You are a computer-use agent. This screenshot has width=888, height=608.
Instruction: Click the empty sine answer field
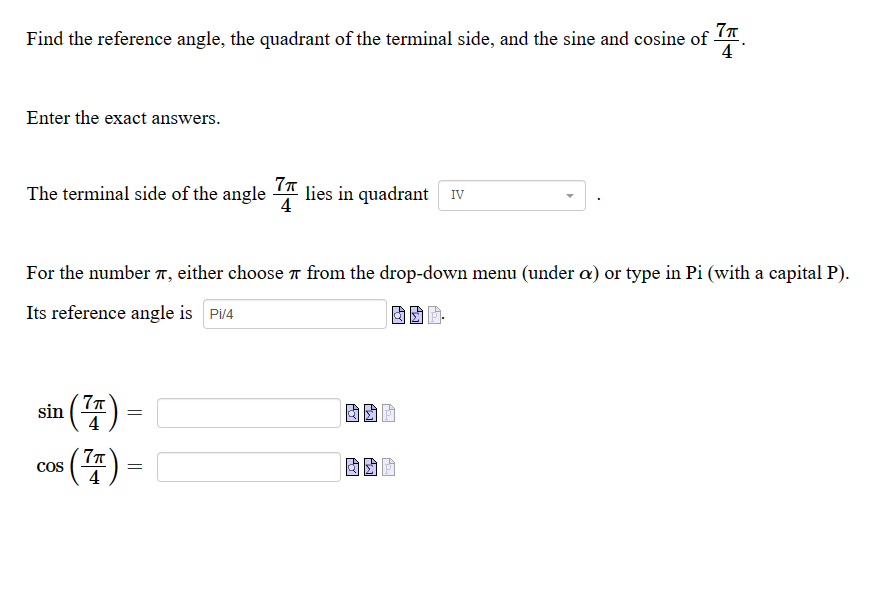coord(248,412)
